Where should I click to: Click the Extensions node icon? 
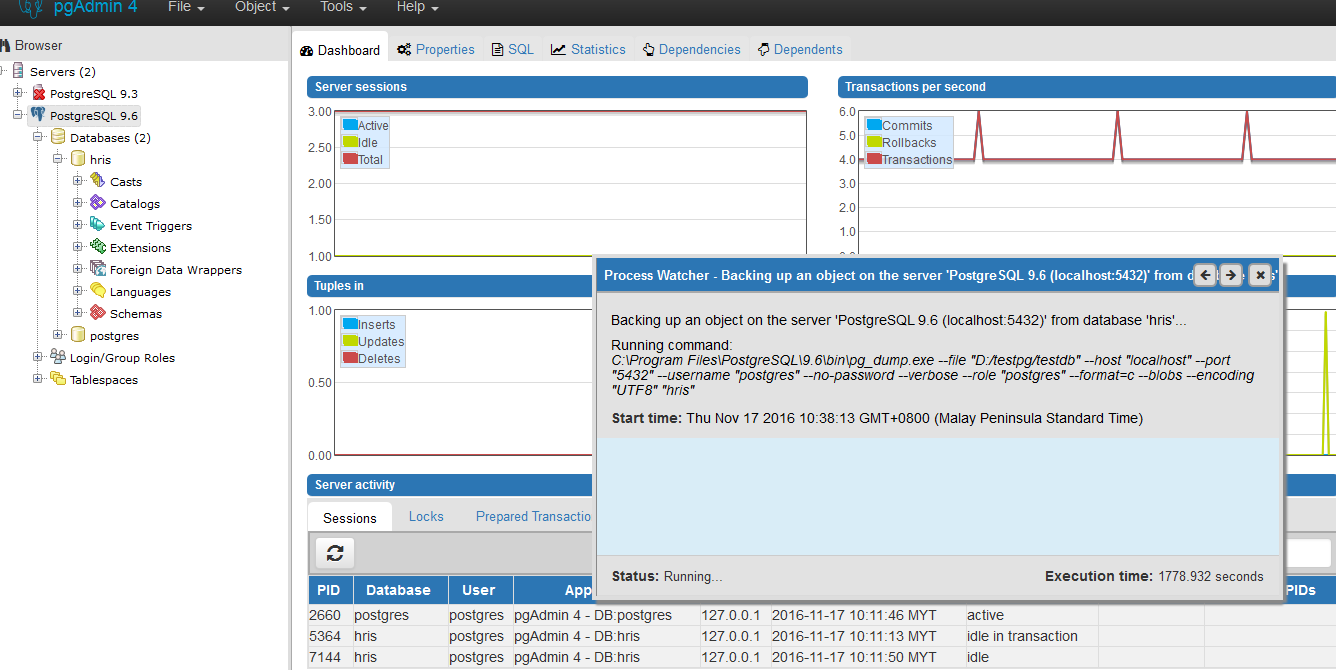point(98,247)
